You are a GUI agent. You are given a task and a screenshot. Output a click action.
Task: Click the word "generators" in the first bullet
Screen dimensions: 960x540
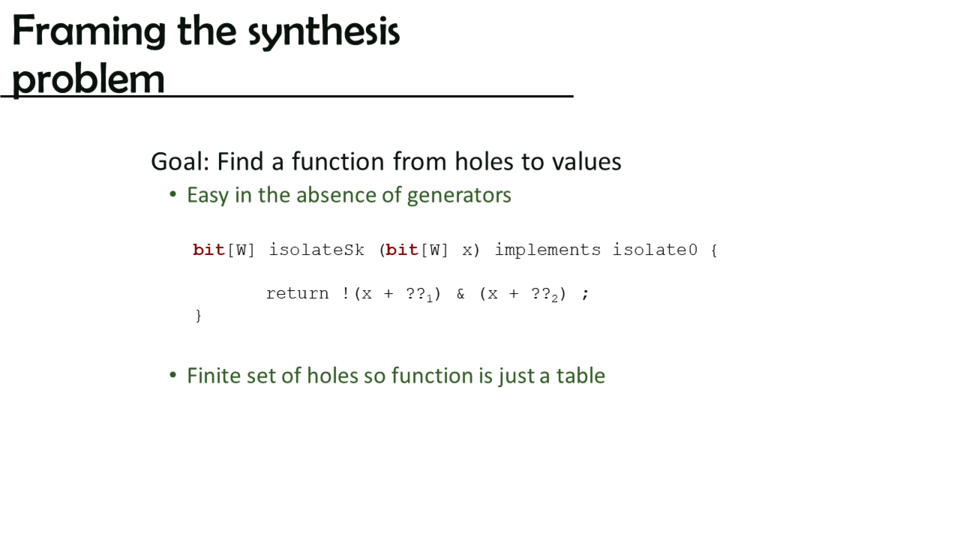click(x=459, y=195)
